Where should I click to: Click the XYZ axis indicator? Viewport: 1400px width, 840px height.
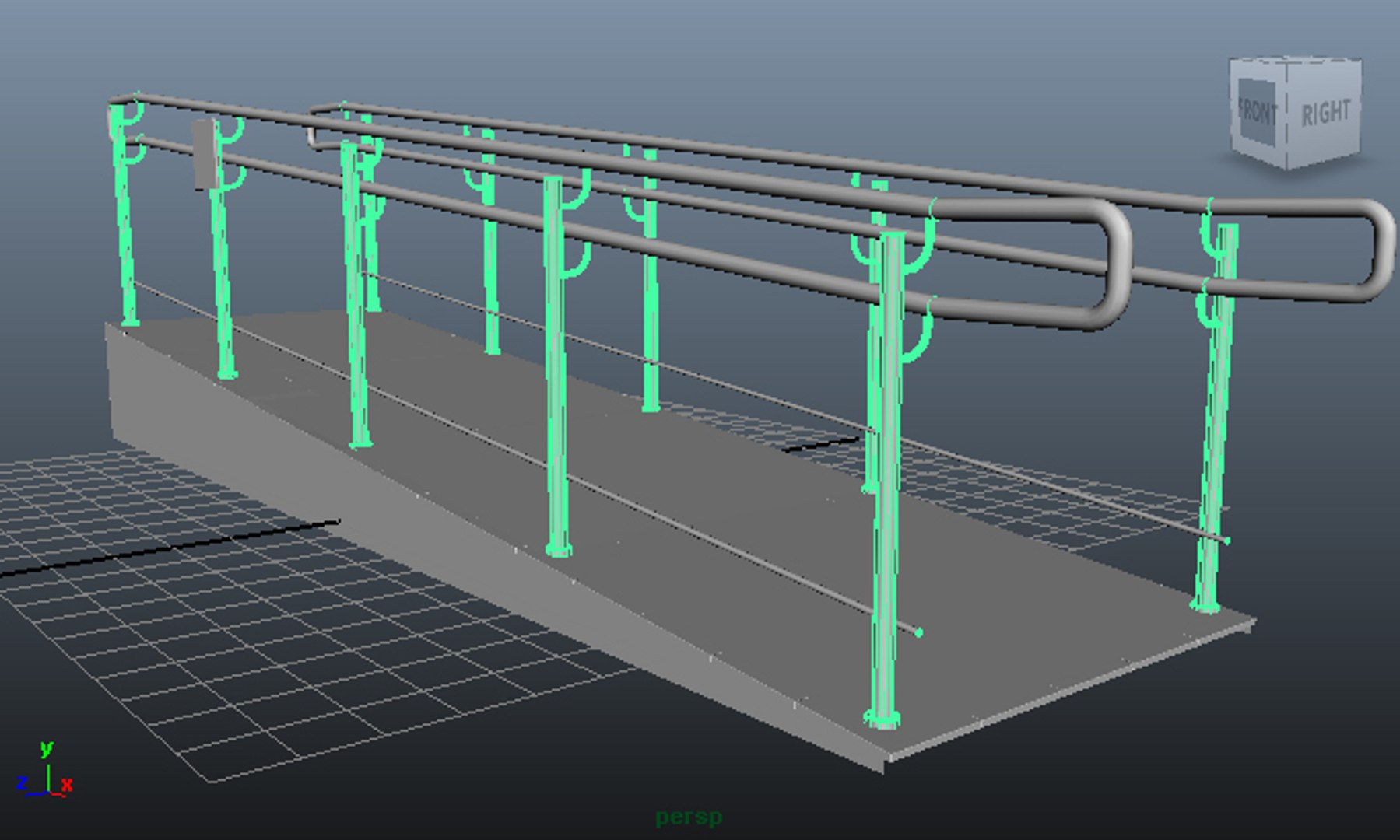(46, 770)
